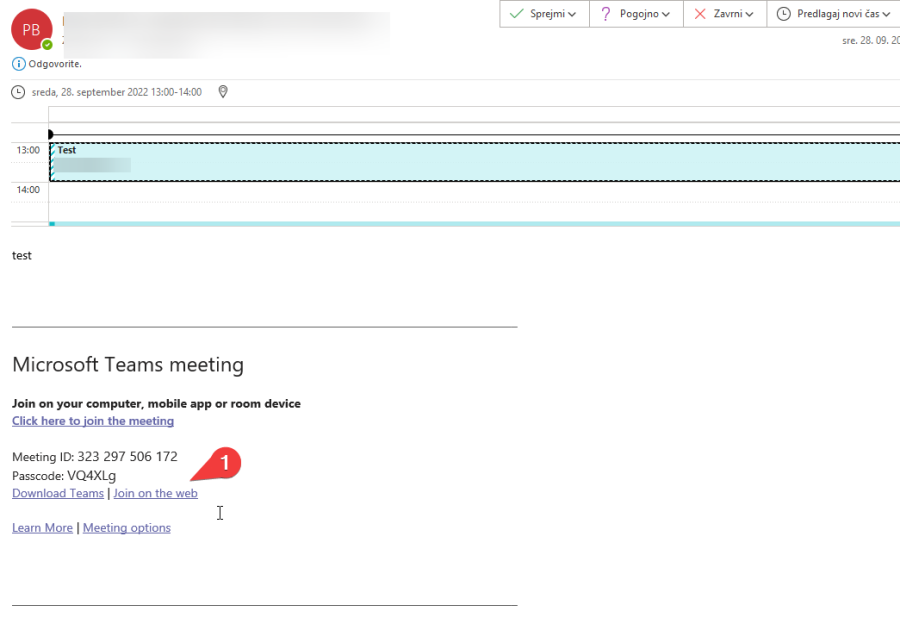Open the Learn More link
The width and height of the screenshot is (900, 630).
pyautogui.click(x=42, y=528)
